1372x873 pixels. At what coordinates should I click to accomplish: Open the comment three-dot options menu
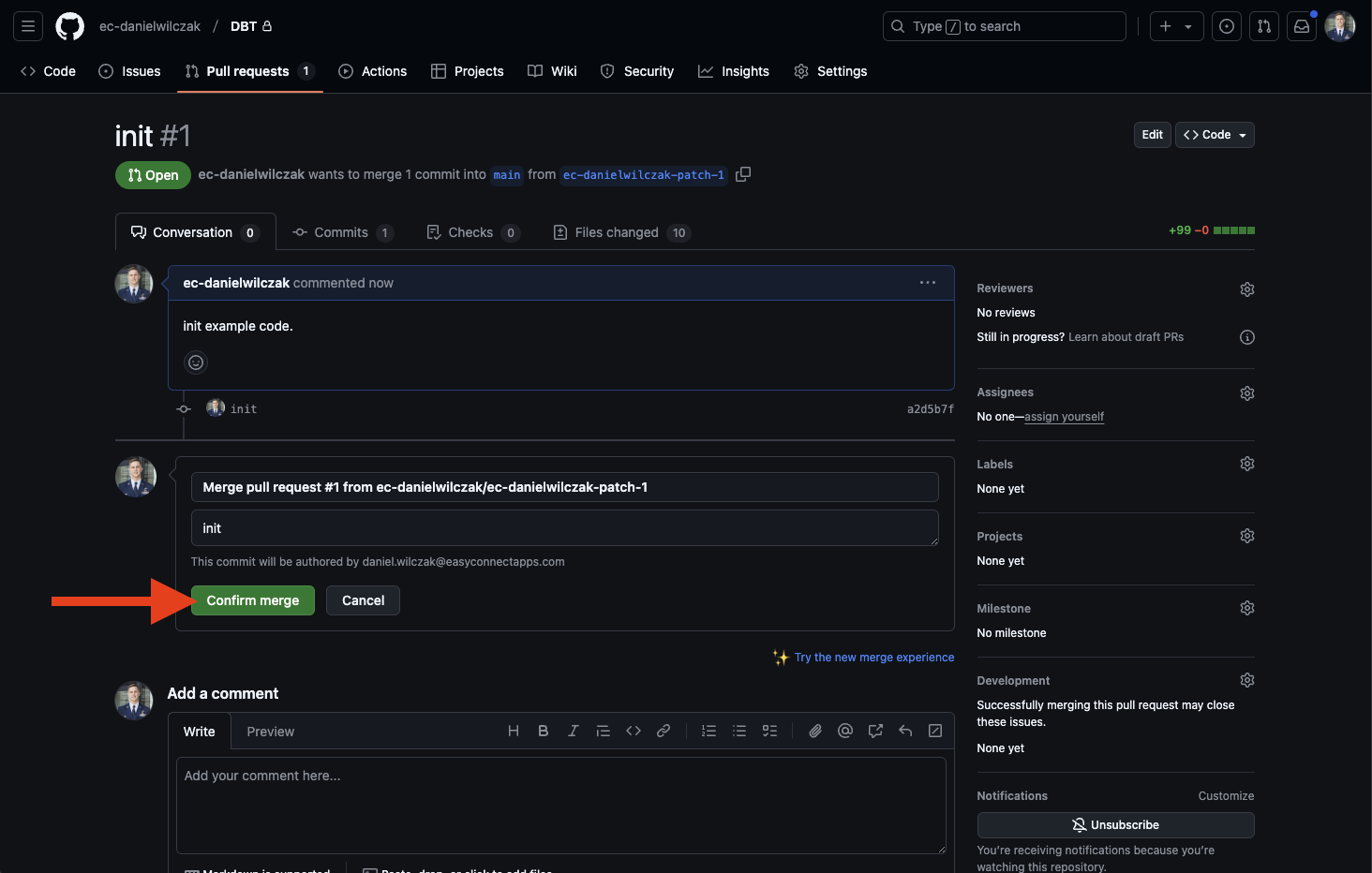click(928, 283)
